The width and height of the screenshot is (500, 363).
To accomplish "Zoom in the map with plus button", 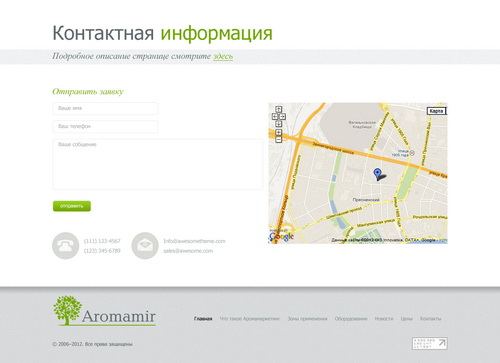I will click(279, 133).
